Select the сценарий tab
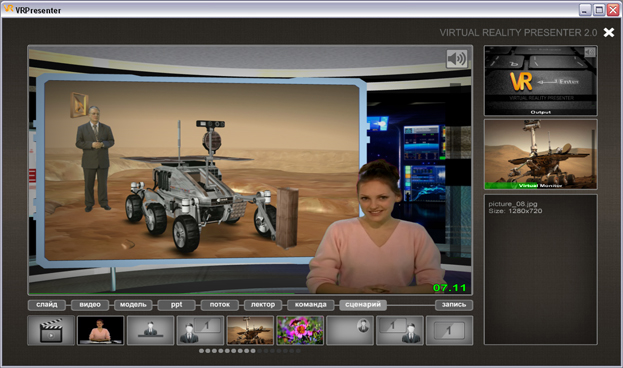Viewport: 623px width, 368px height. [363, 305]
